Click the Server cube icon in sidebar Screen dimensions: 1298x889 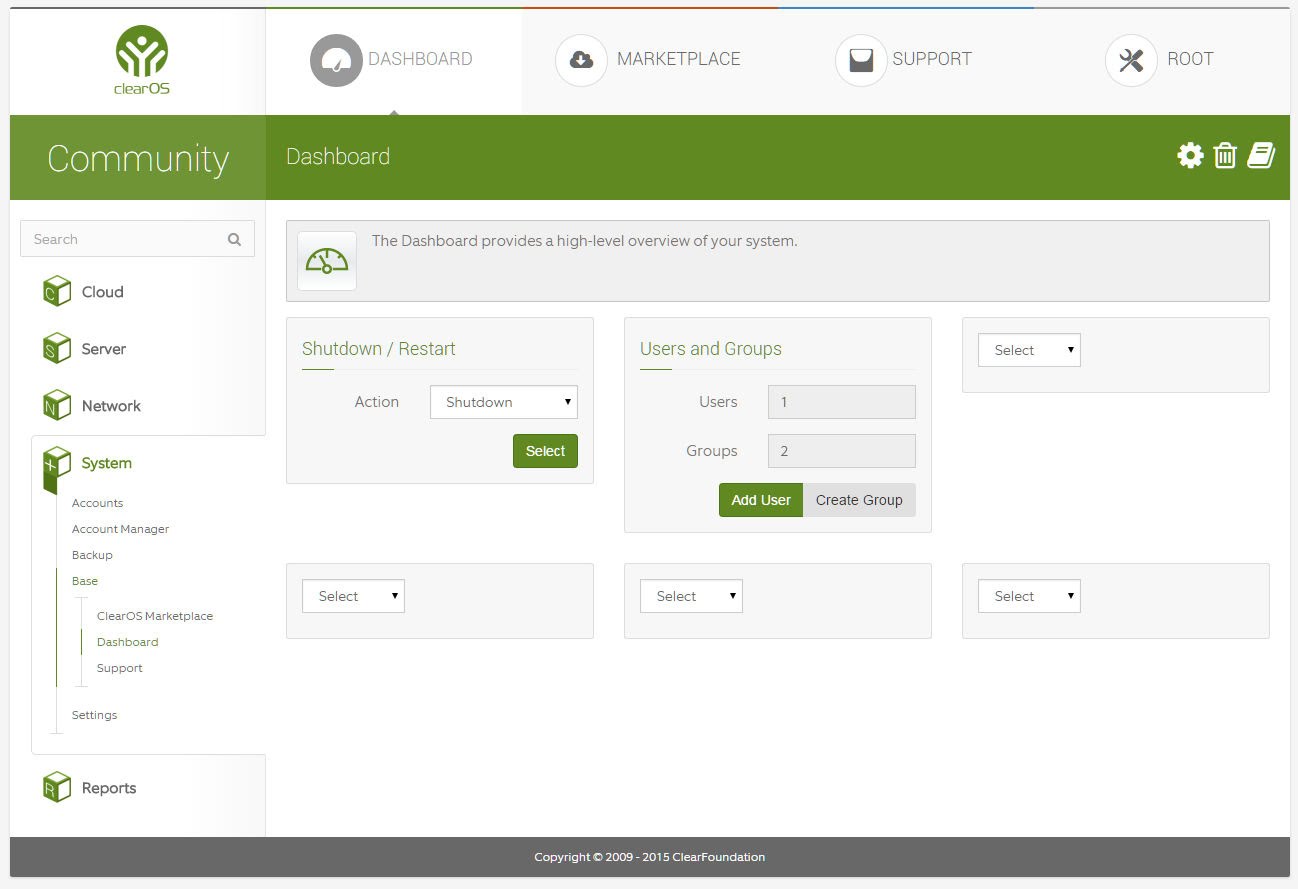pos(57,349)
